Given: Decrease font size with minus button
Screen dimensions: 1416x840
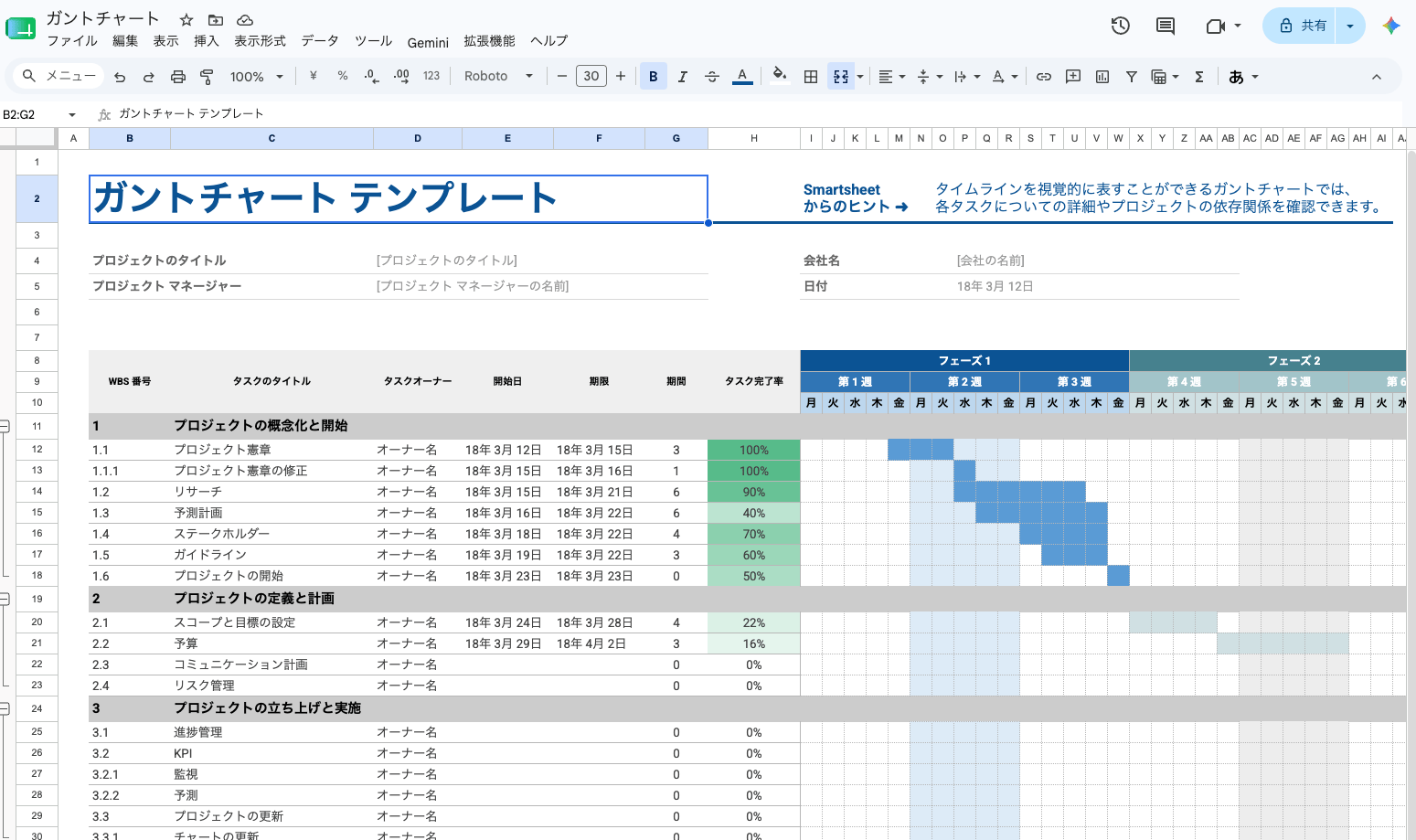Looking at the screenshot, I should click(562, 76).
